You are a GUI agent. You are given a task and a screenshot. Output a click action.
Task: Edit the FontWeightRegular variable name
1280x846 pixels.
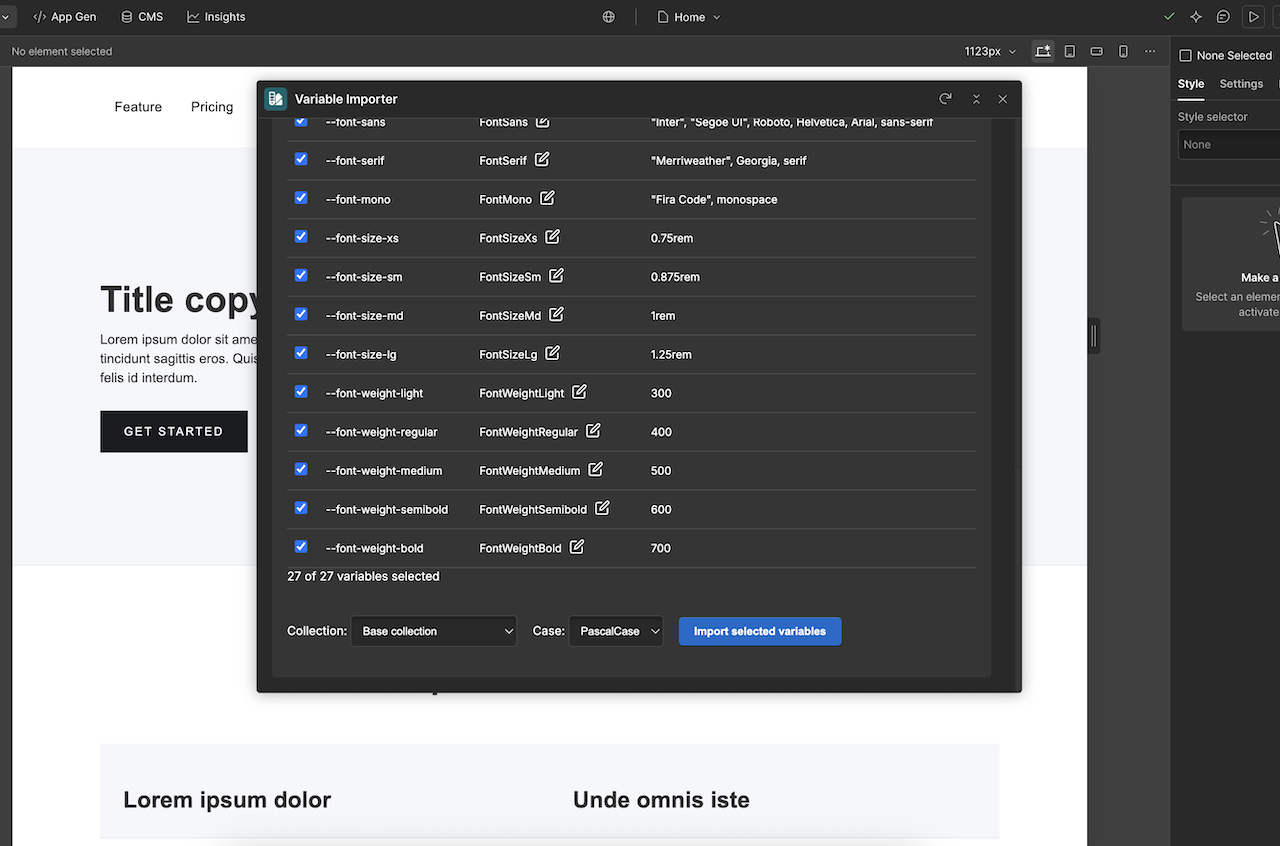(x=593, y=431)
